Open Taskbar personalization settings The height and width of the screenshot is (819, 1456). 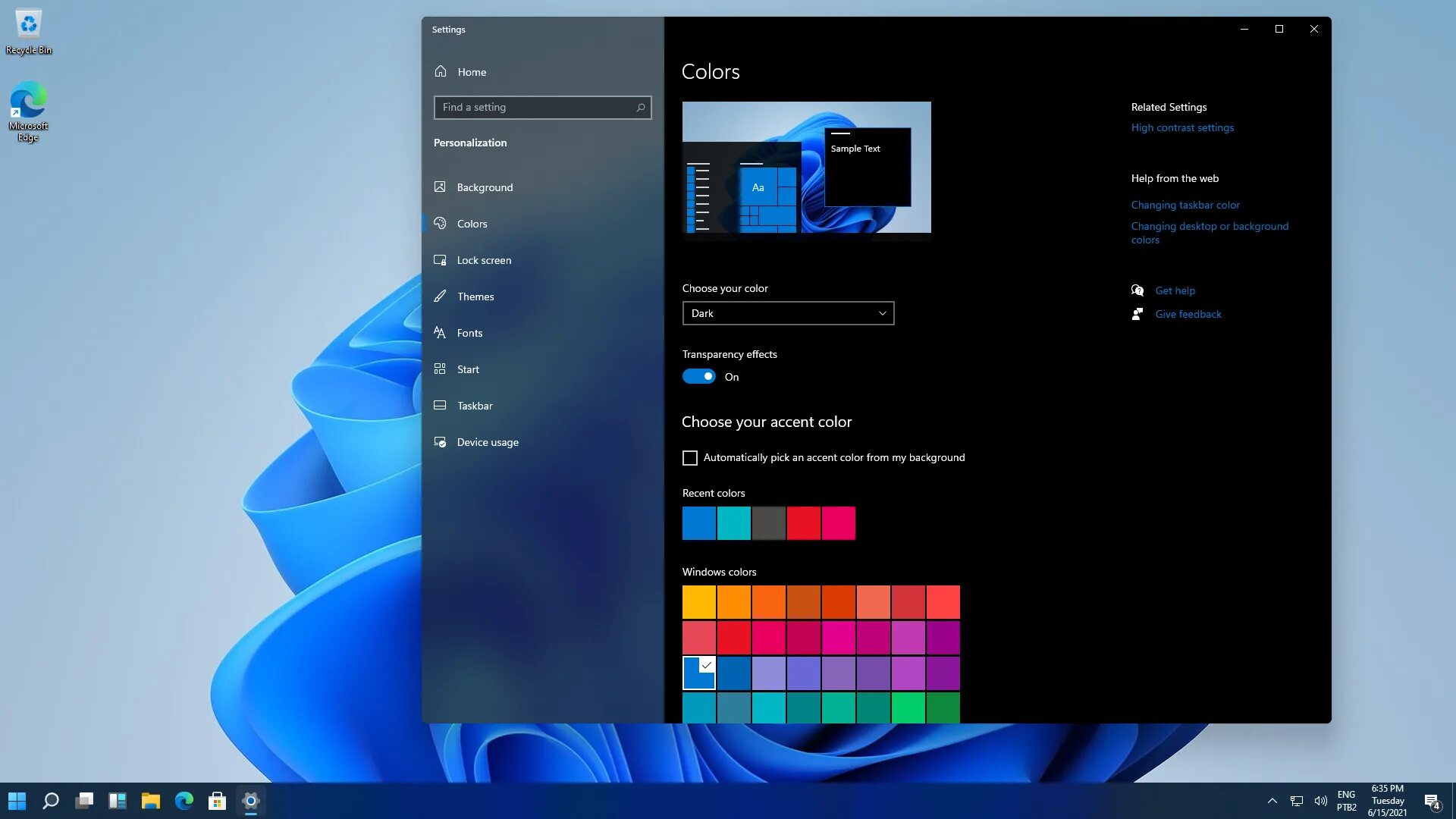point(475,405)
